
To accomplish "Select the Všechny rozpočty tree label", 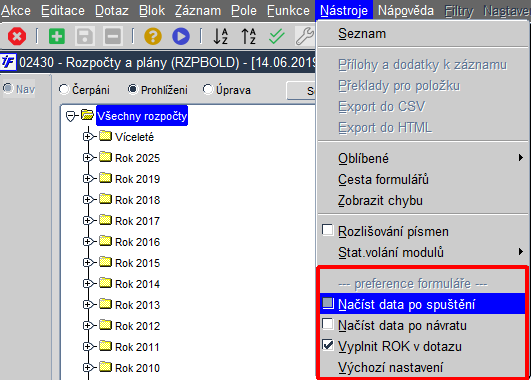I will point(142,116).
